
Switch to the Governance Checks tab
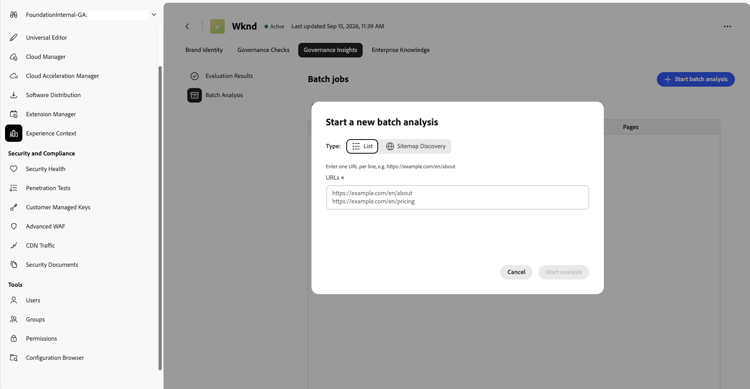(263, 50)
